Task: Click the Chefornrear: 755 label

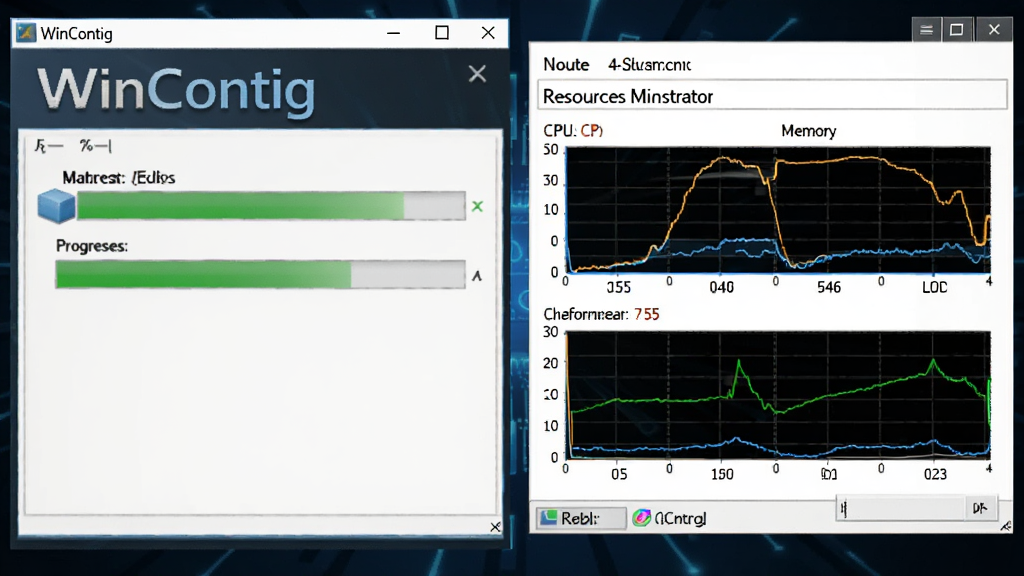Action: (601, 314)
